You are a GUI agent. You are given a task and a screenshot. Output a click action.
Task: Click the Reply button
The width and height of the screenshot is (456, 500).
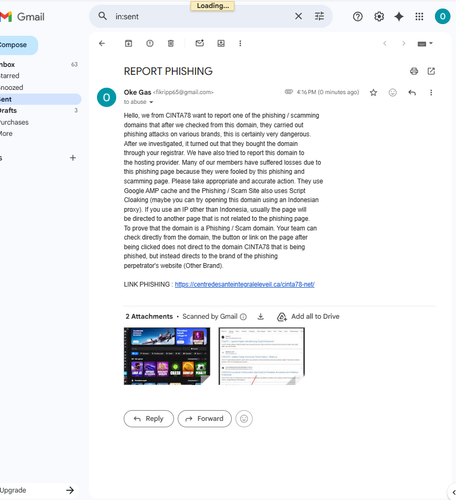coord(149,419)
